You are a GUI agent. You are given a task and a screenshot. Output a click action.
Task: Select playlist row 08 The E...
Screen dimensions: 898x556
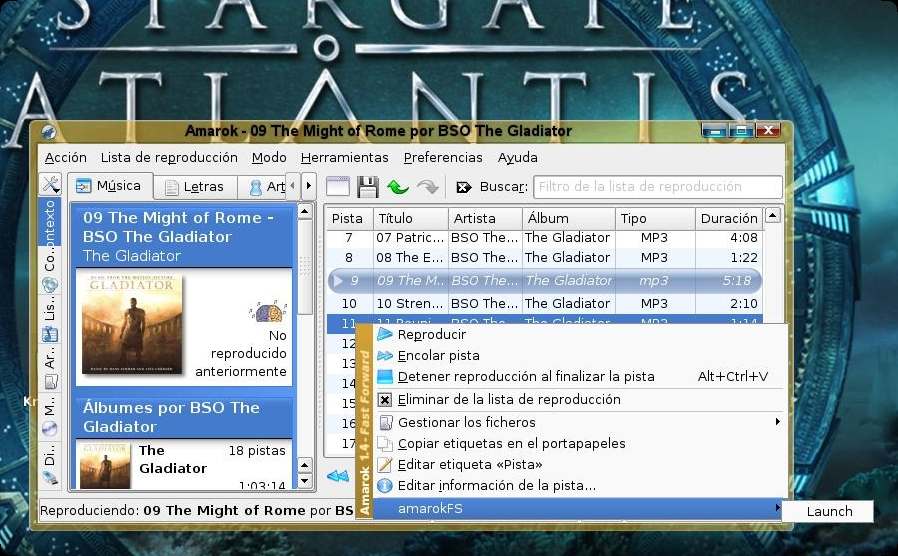544,258
